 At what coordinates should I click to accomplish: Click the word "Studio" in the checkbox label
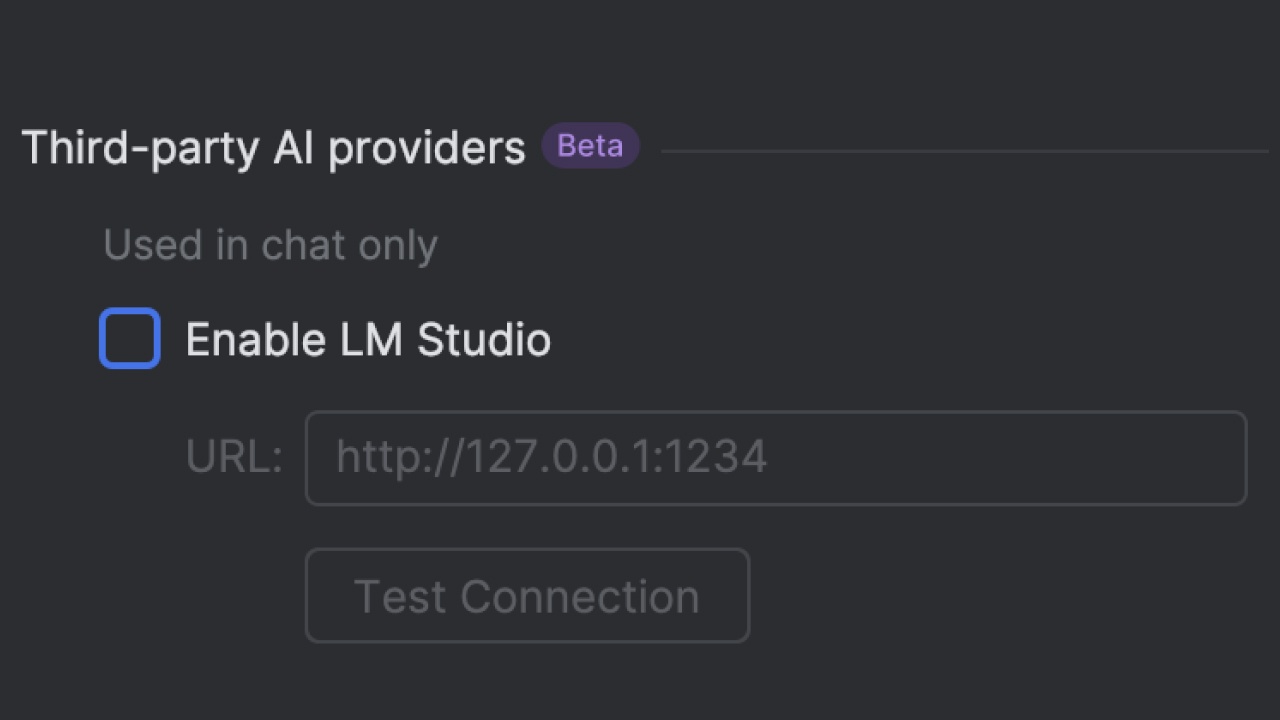click(x=484, y=340)
